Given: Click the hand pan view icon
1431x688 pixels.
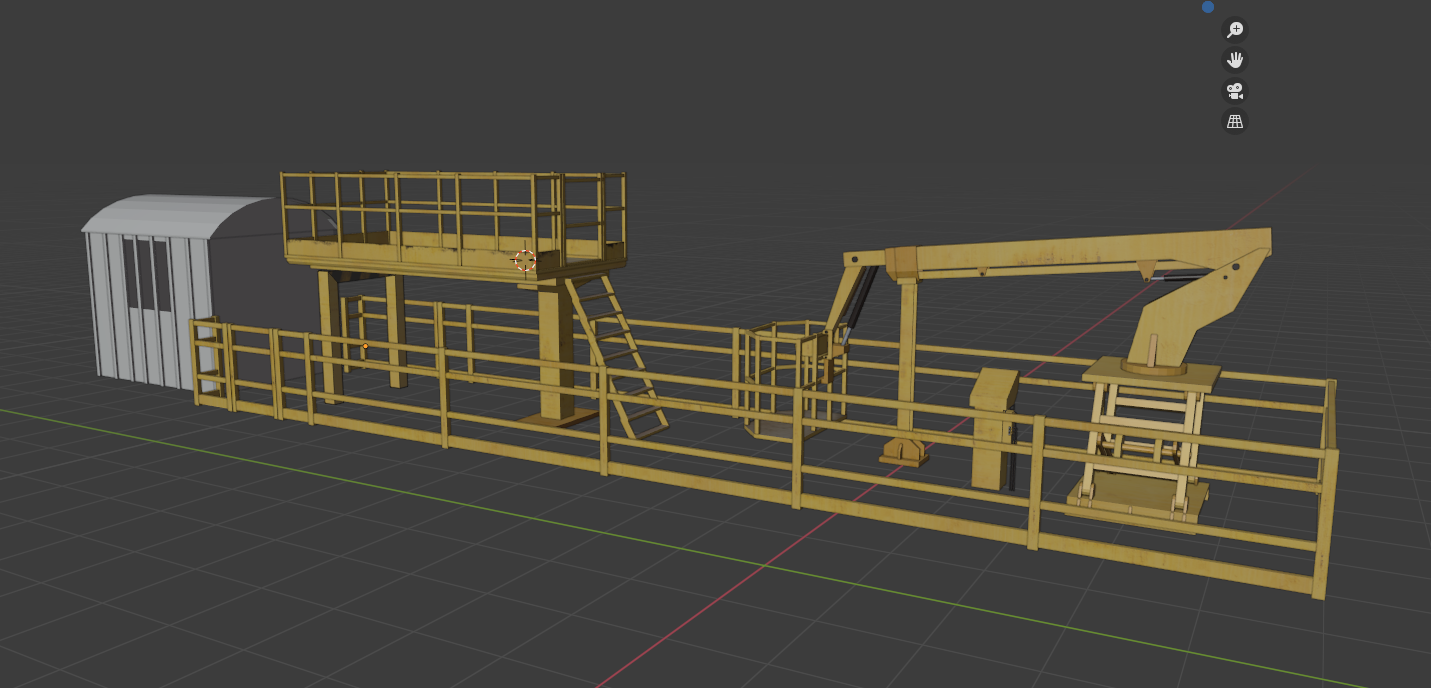Looking at the screenshot, I should click(x=1235, y=60).
